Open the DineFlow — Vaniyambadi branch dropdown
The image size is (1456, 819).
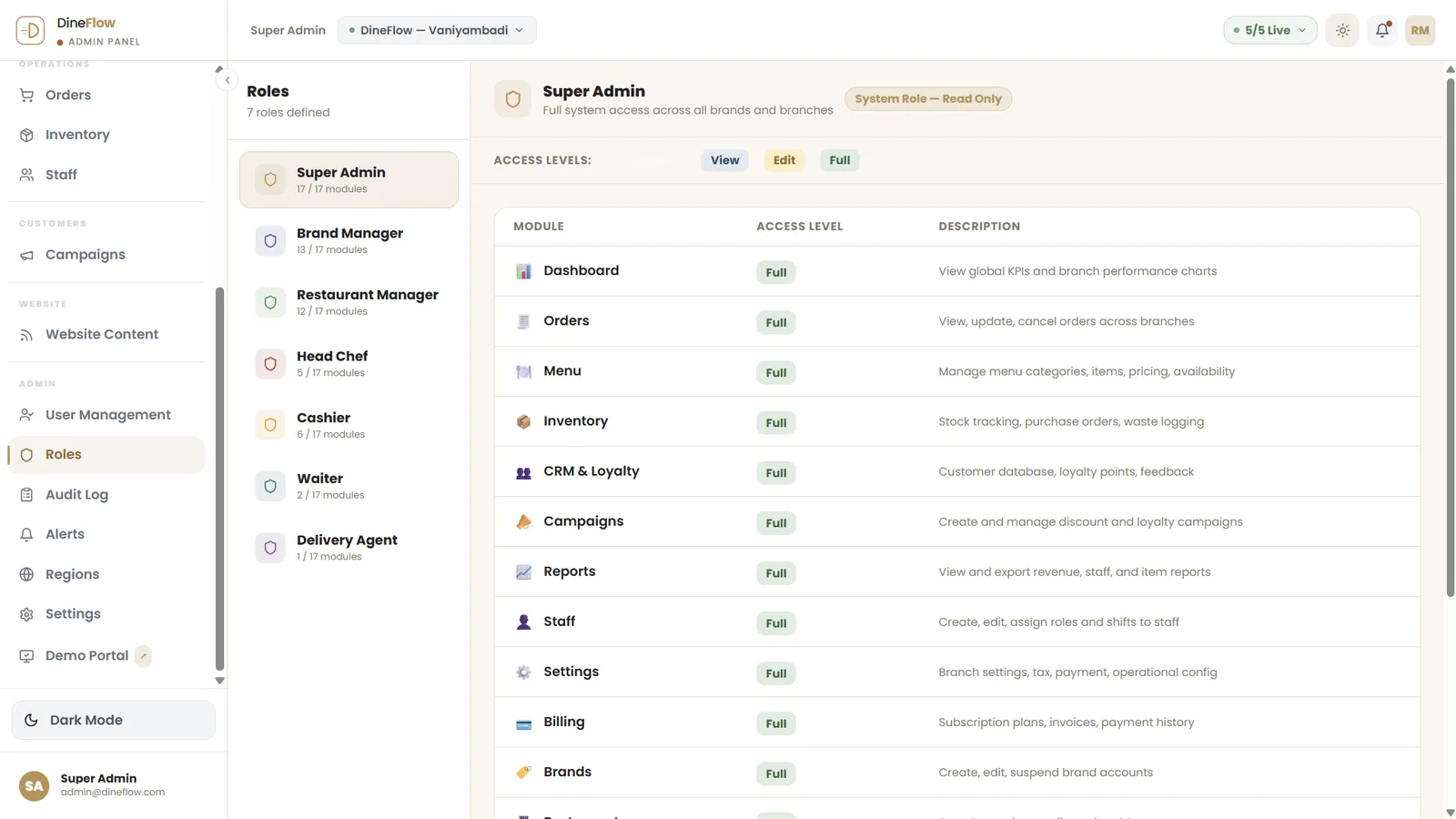pyautogui.click(x=437, y=30)
